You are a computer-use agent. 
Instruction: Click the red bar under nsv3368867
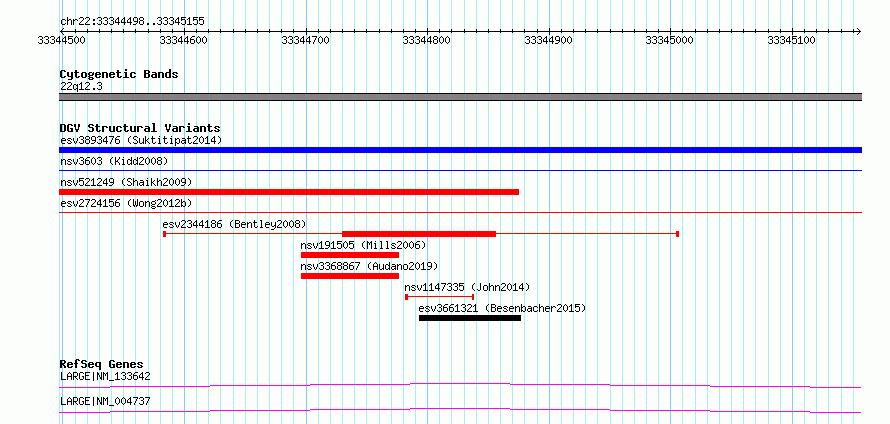click(x=350, y=276)
